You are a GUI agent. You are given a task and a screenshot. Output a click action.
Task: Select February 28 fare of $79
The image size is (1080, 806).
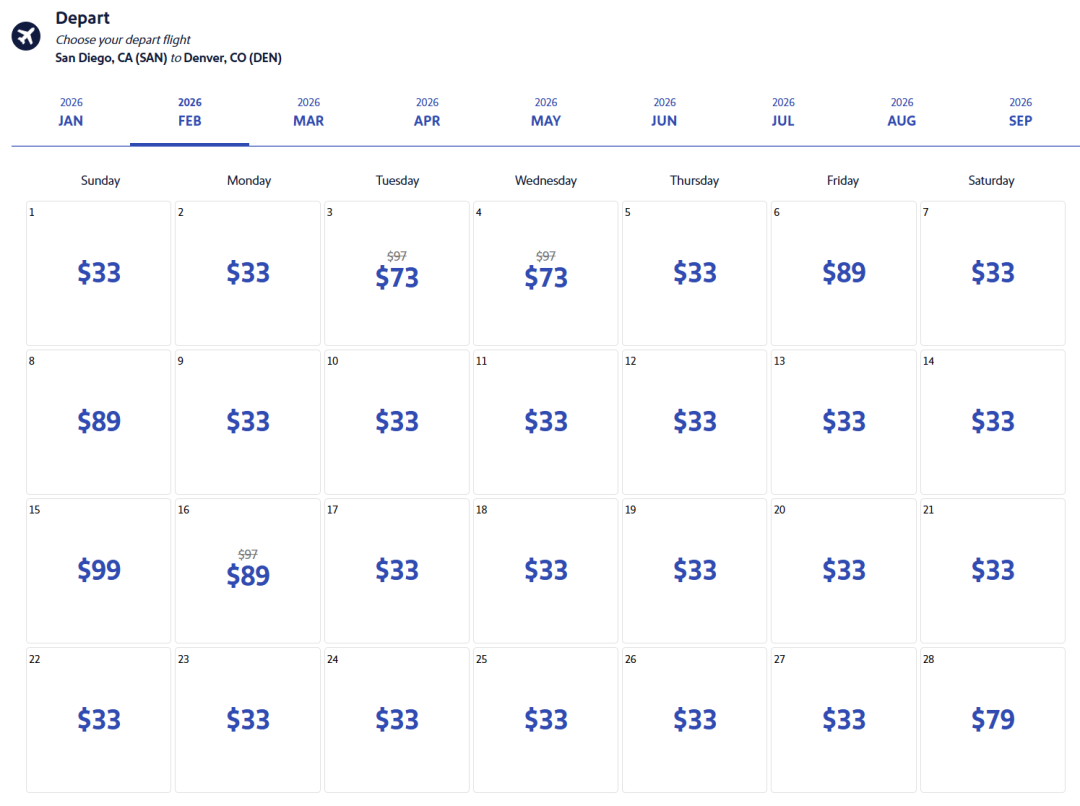click(x=992, y=719)
